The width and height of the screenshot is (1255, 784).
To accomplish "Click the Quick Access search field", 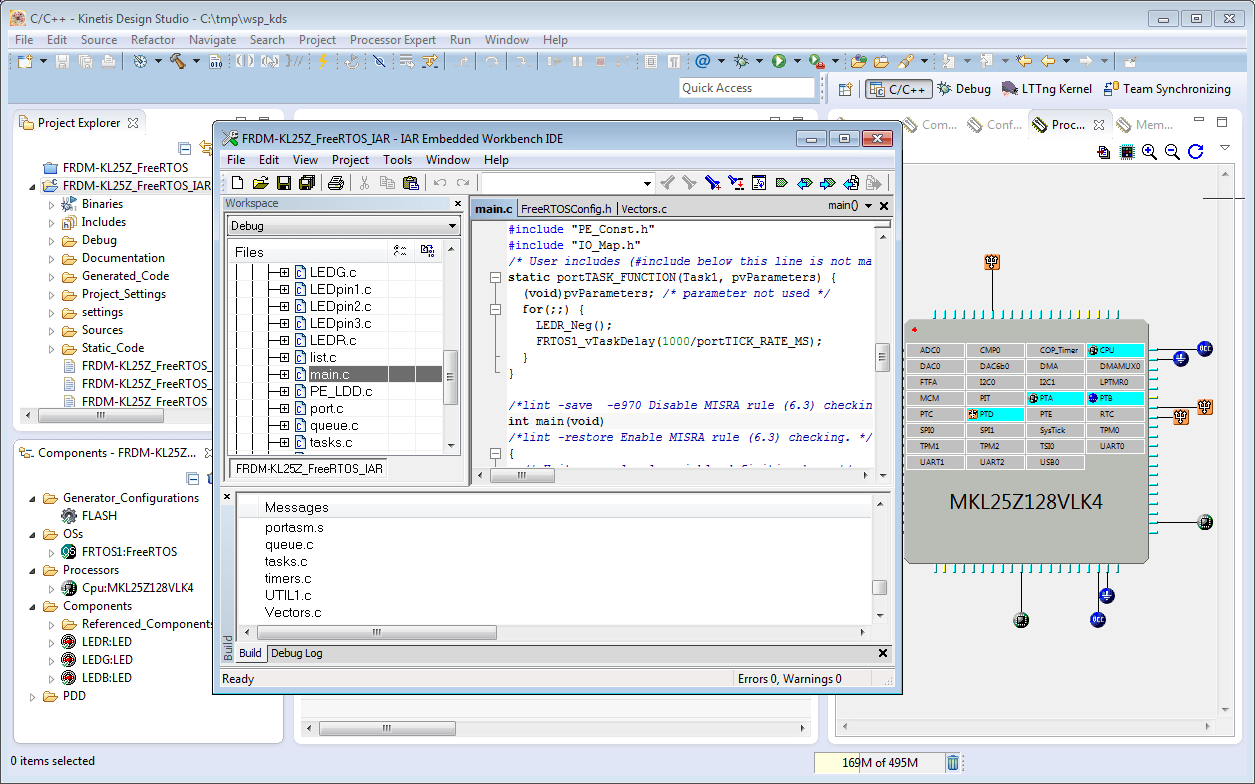I will (x=747, y=88).
